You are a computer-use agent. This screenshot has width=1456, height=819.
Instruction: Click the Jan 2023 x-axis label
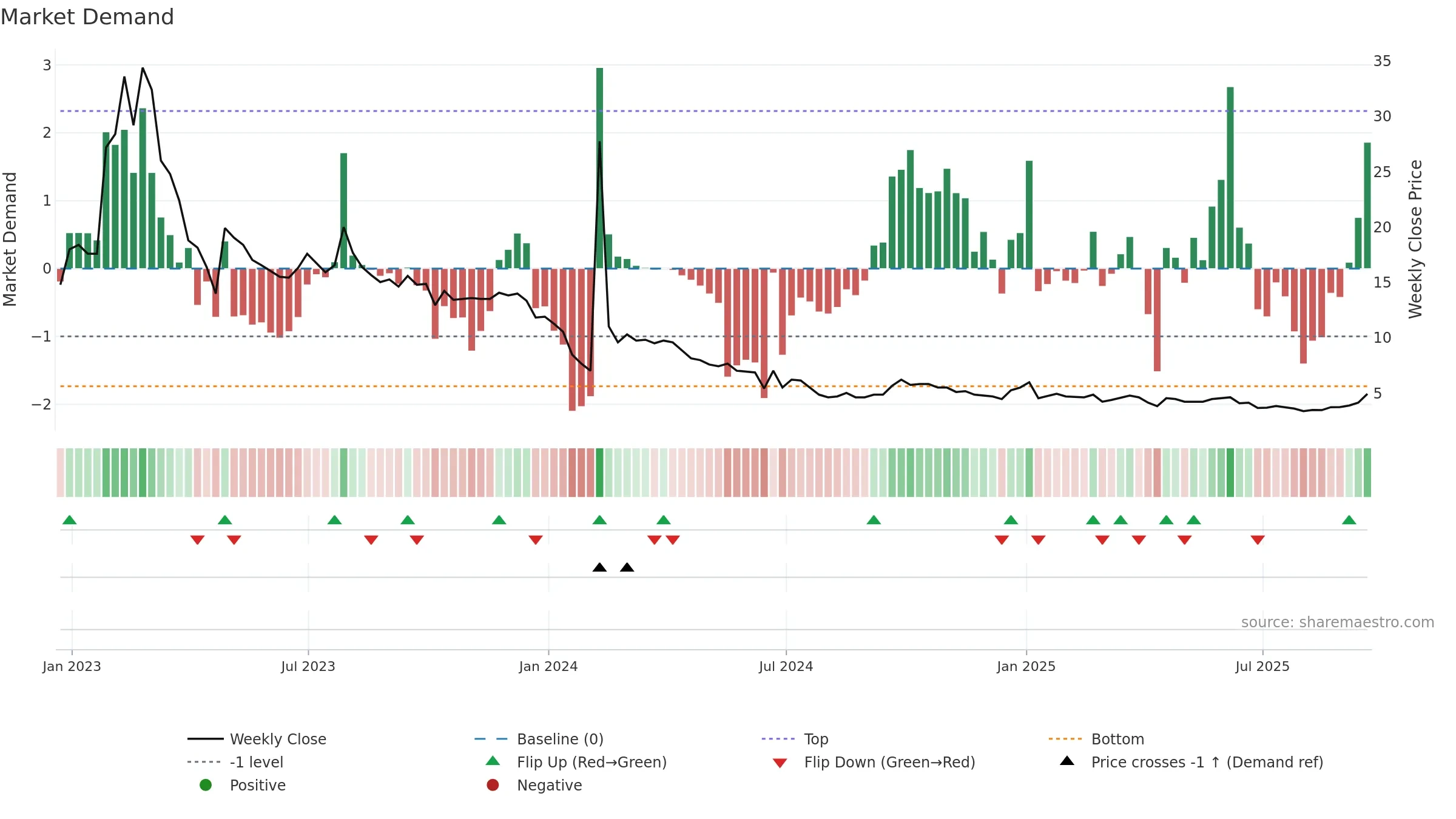tap(72, 666)
